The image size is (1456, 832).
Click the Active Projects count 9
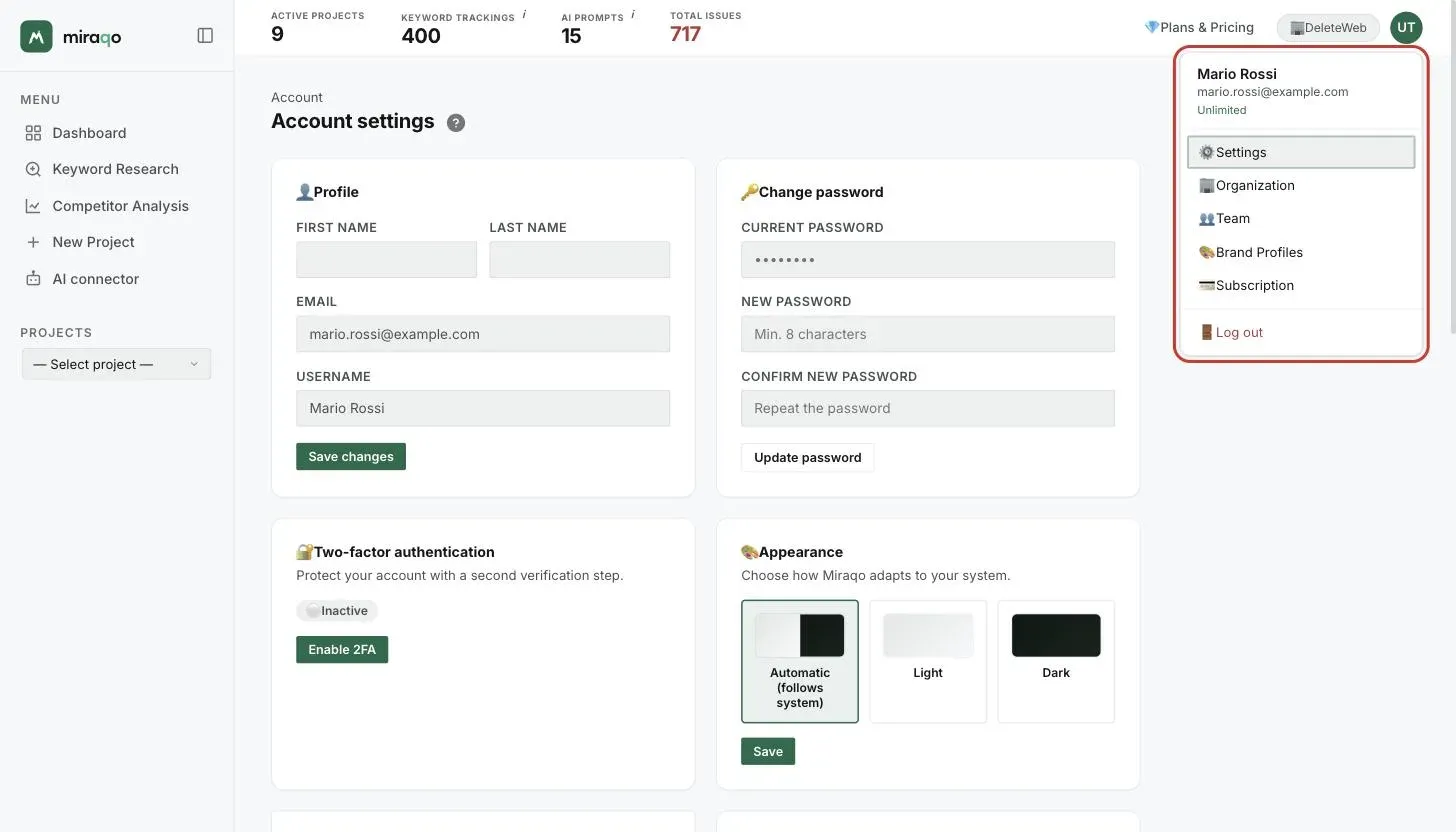coord(277,34)
